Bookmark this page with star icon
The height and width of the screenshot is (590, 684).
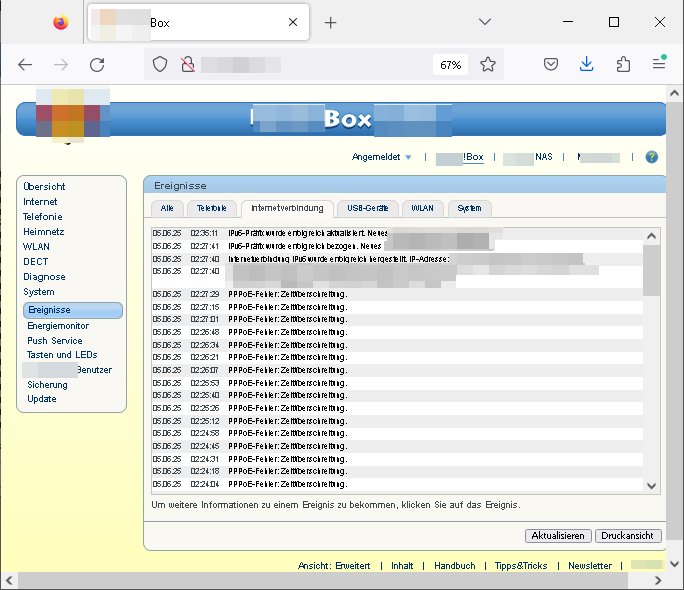(x=488, y=64)
